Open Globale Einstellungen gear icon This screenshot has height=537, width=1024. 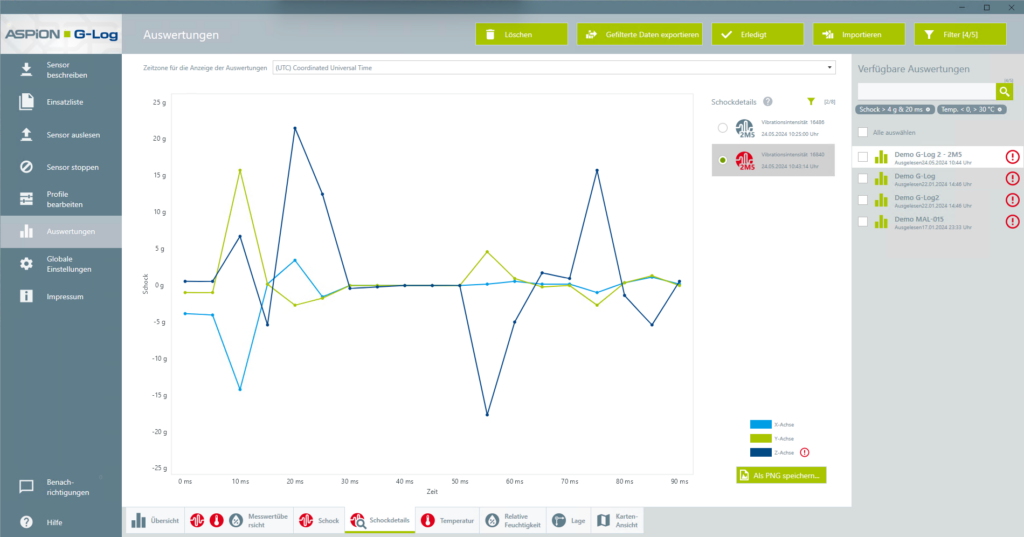click(26, 264)
